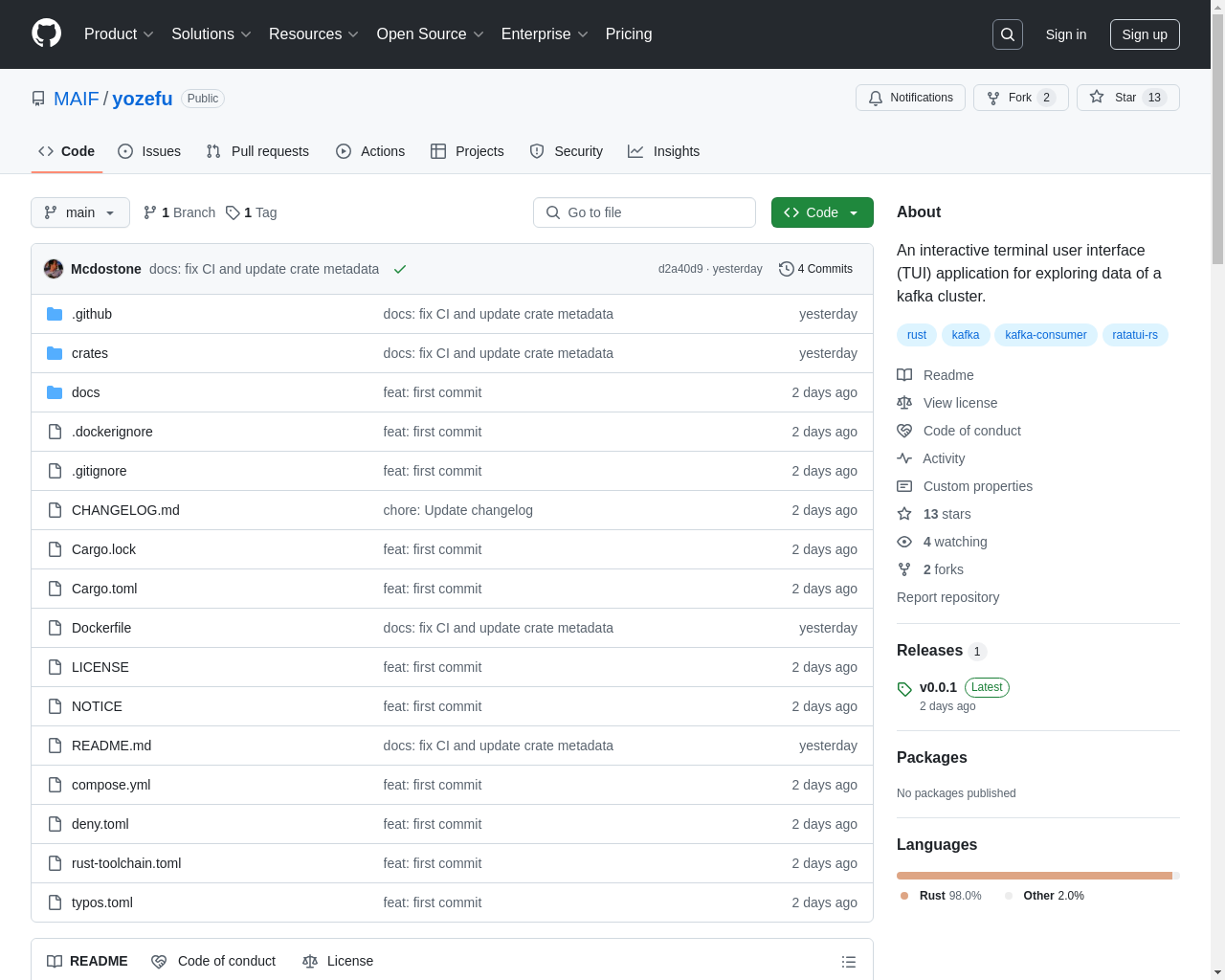Expand the Resources menu
Screen dimensions: 1225x980
[314, 34]
